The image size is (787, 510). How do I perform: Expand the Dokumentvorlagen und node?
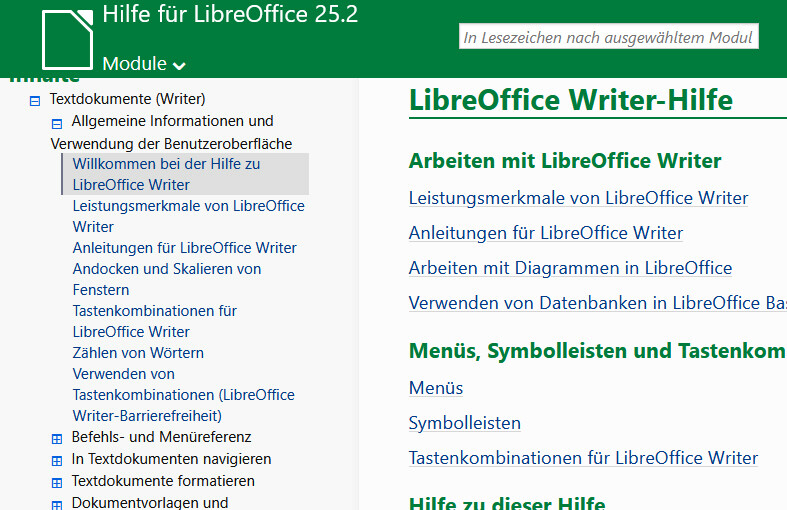pos(57,504)
